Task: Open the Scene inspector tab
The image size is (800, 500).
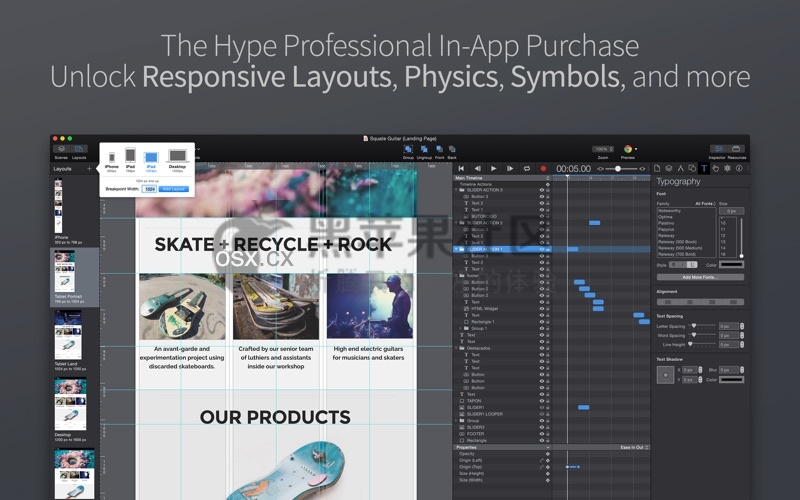Action: pos(669,168)
